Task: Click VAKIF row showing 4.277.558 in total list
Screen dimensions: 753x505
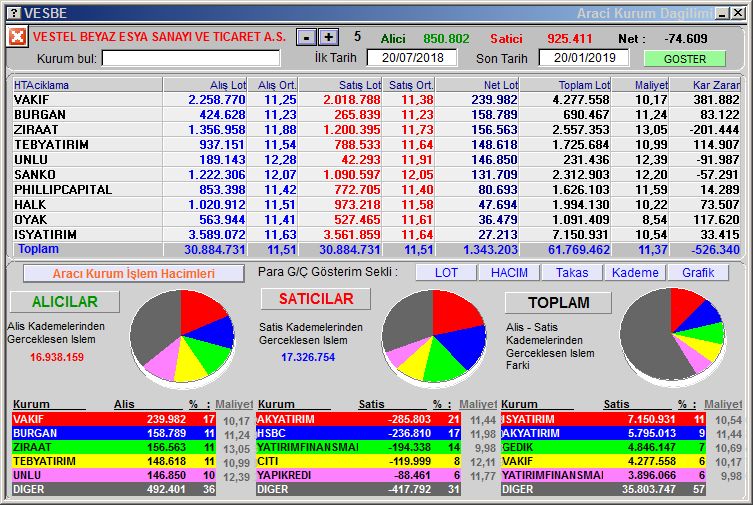Action: (x=603, y=461)
